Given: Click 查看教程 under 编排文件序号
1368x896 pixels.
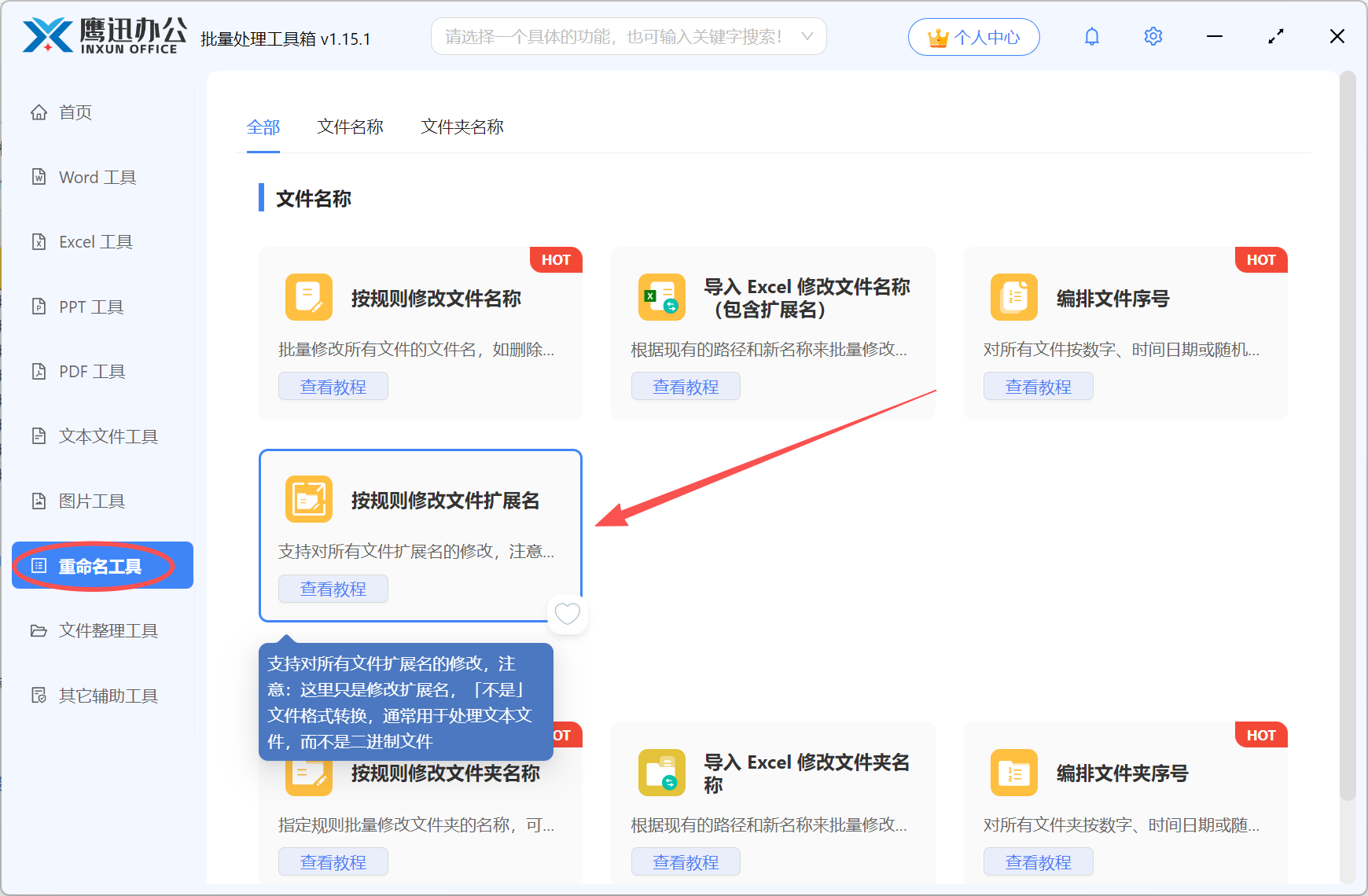Looking at the screenshot, I should click(1039, 387).
